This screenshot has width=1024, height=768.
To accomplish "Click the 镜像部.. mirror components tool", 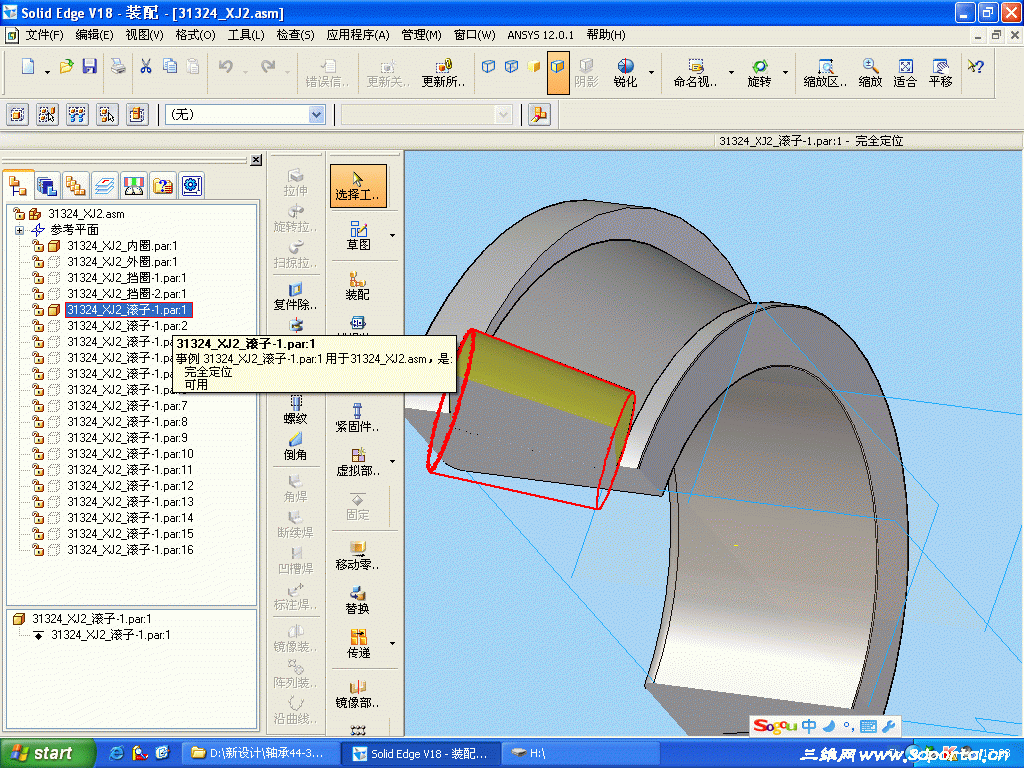I will click(x=357, y=694).
